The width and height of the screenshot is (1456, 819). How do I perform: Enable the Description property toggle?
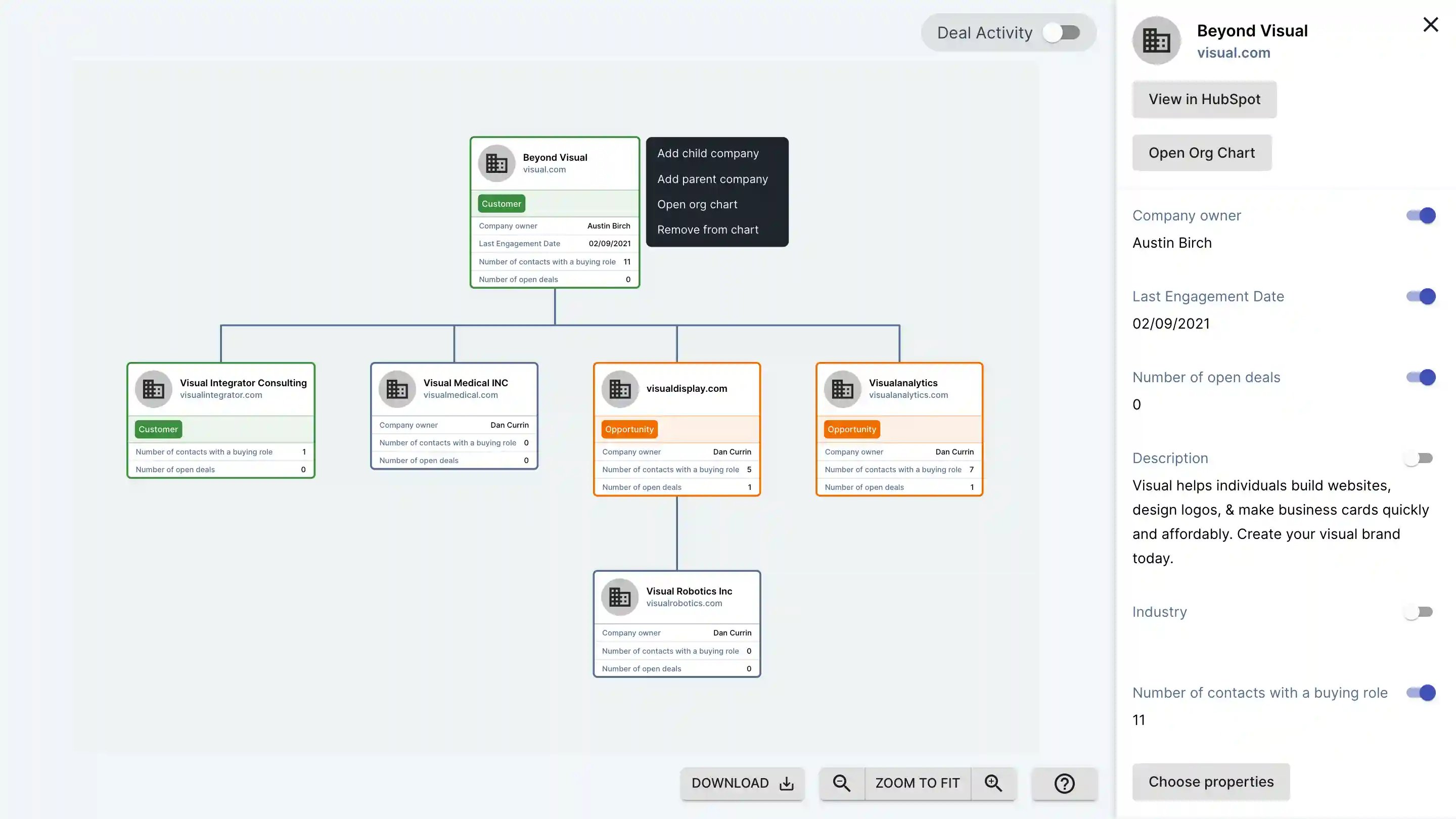[x=1419, y=458]
